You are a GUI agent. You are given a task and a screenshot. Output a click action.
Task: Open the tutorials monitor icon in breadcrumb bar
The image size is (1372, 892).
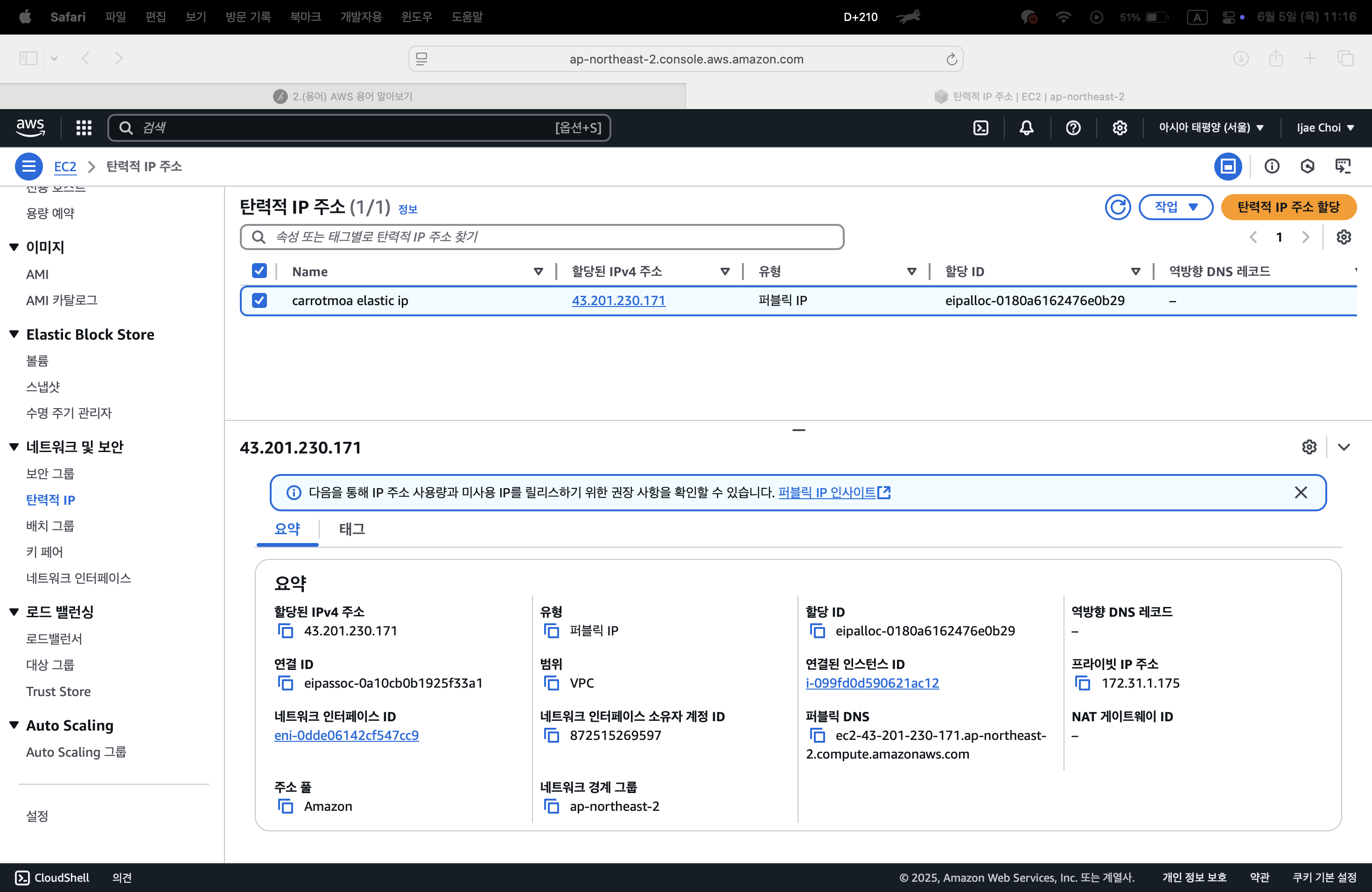[x=1343, y=167]
